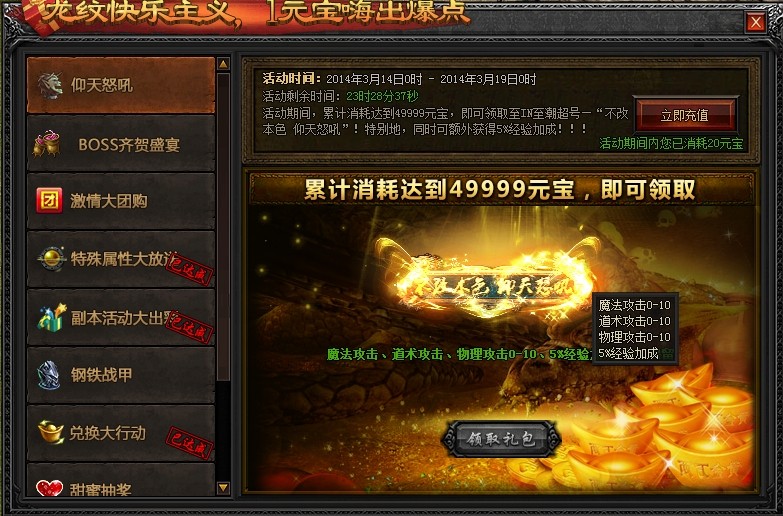Click the gold ingot exchange icon
This screenshot has width=783, height=516.
point(51,433)
